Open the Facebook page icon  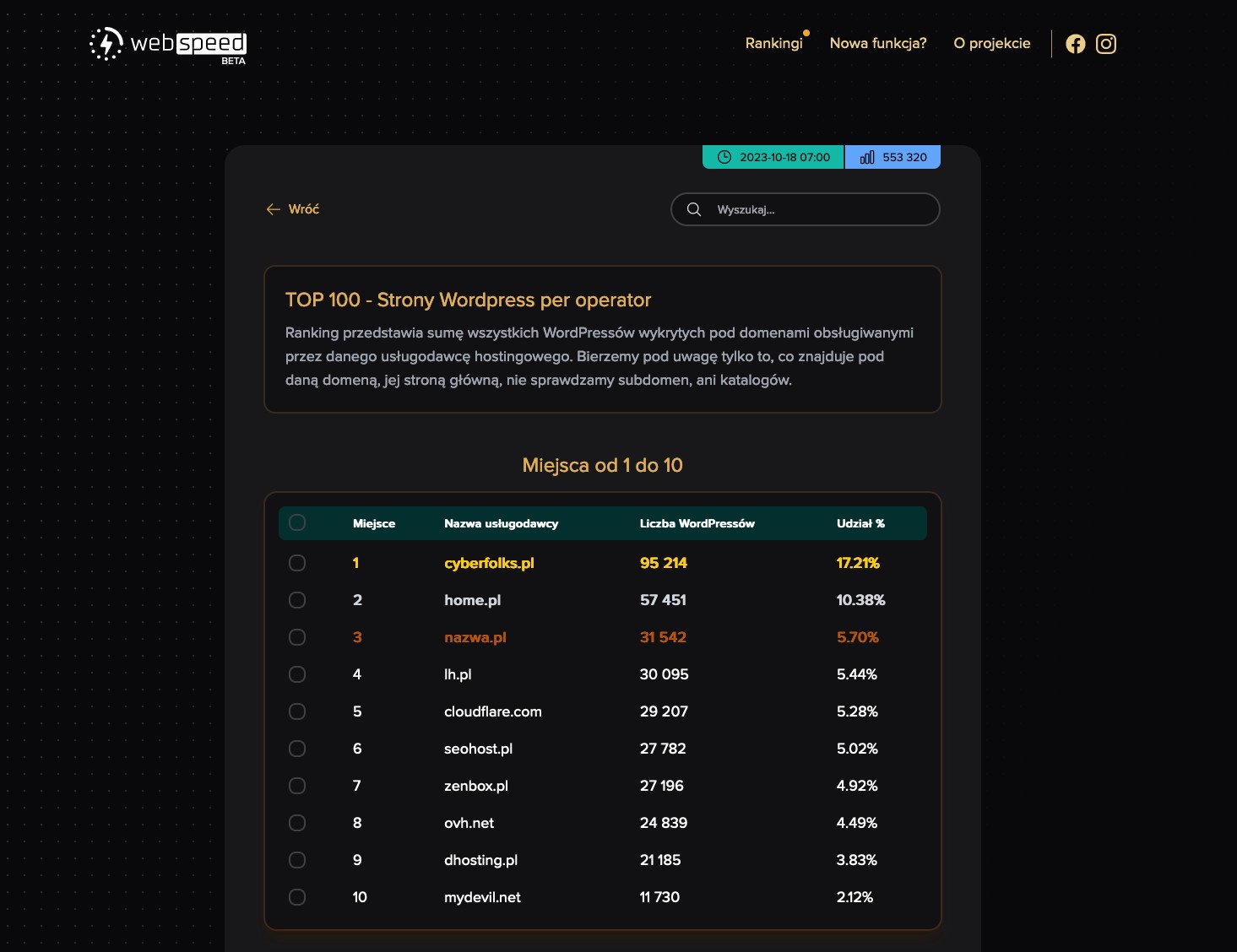1075,44
